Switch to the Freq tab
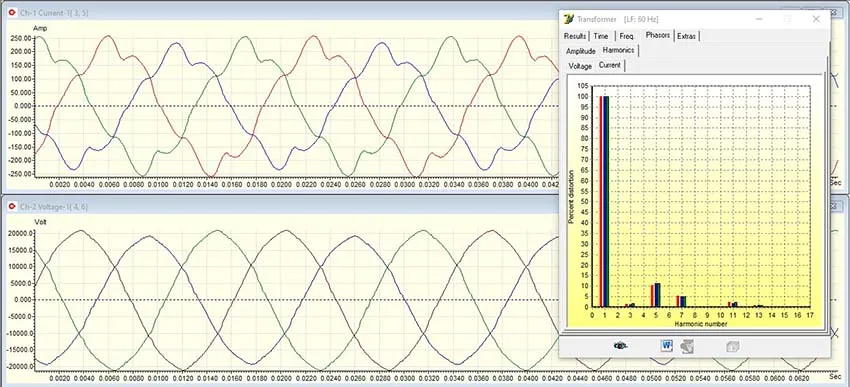Viewport: 850px width, 387px height. point(626,36)
